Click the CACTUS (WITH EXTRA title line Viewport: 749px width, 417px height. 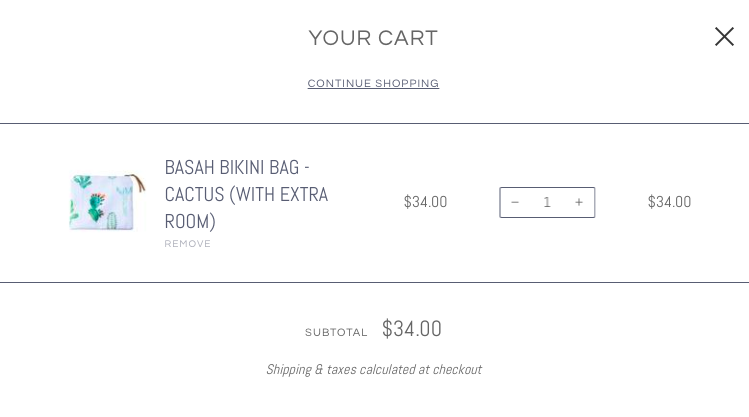[x=246, y=194]
